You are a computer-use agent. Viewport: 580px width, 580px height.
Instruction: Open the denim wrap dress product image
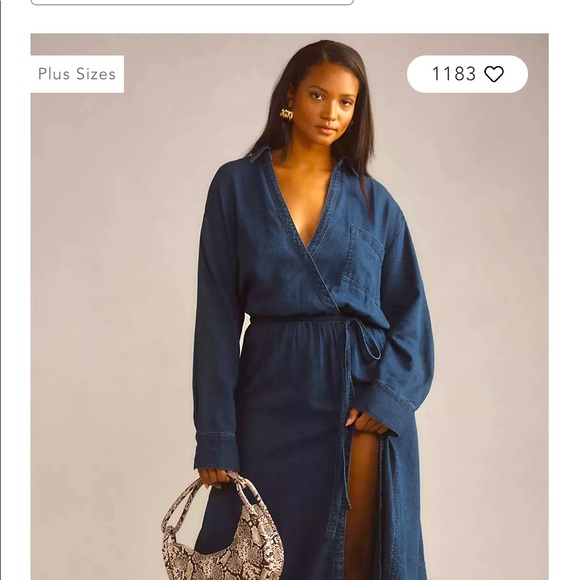pyautogui.click(x=289, y=307)
